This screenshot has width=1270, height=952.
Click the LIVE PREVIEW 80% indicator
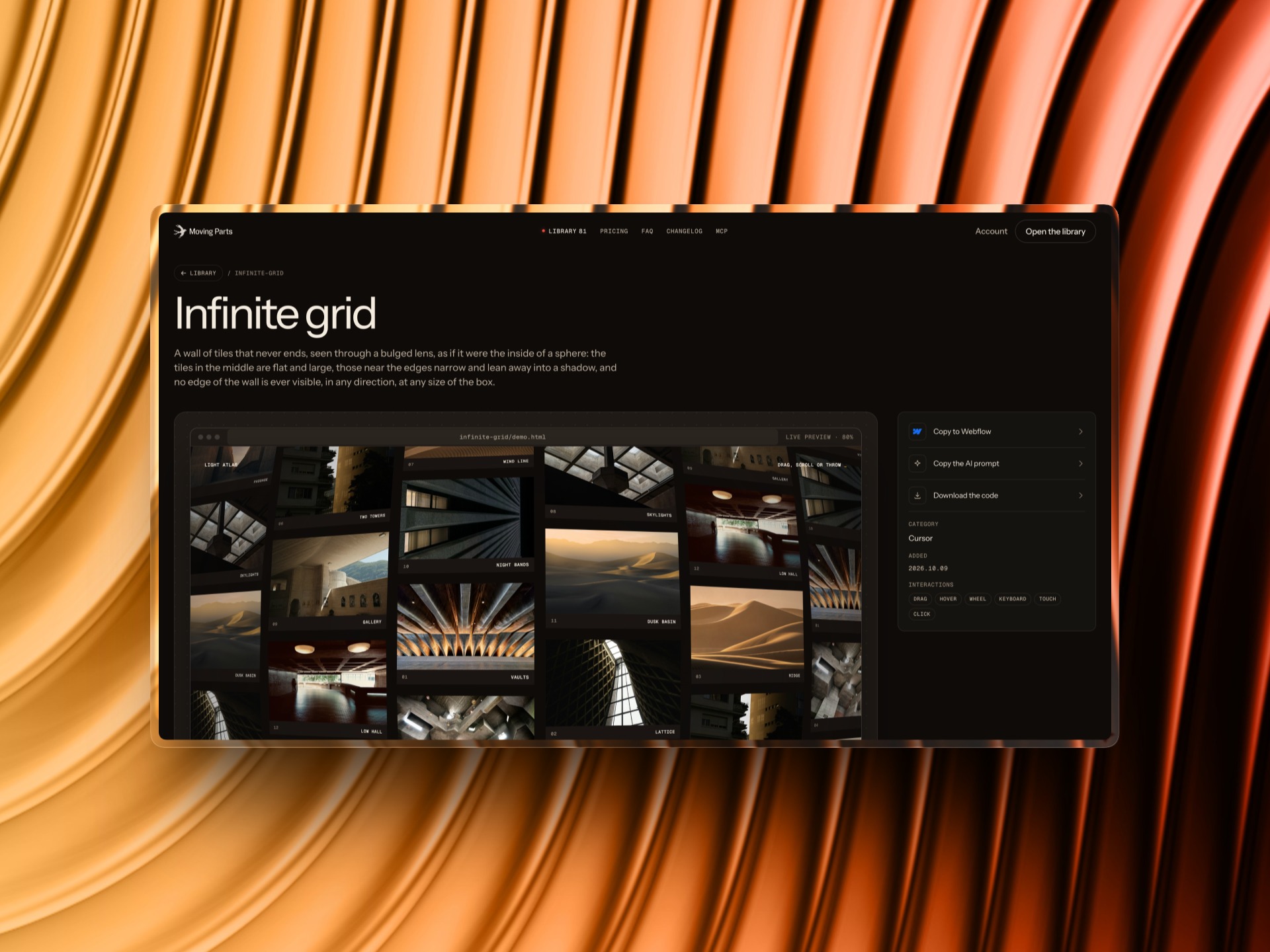tap(819, 437)
